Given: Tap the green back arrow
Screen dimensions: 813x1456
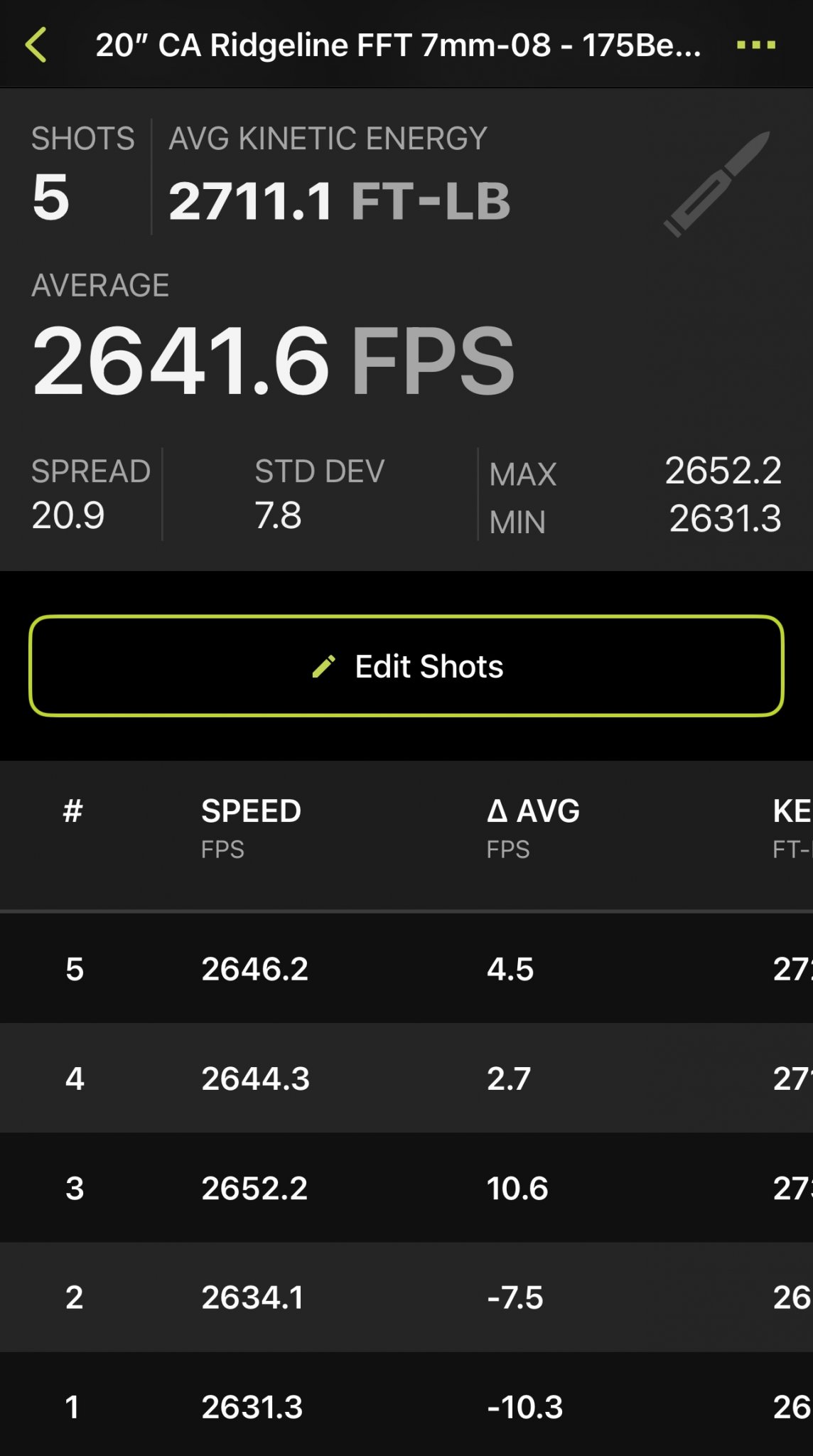Looking at the screenshot, I should click(36, 45).
